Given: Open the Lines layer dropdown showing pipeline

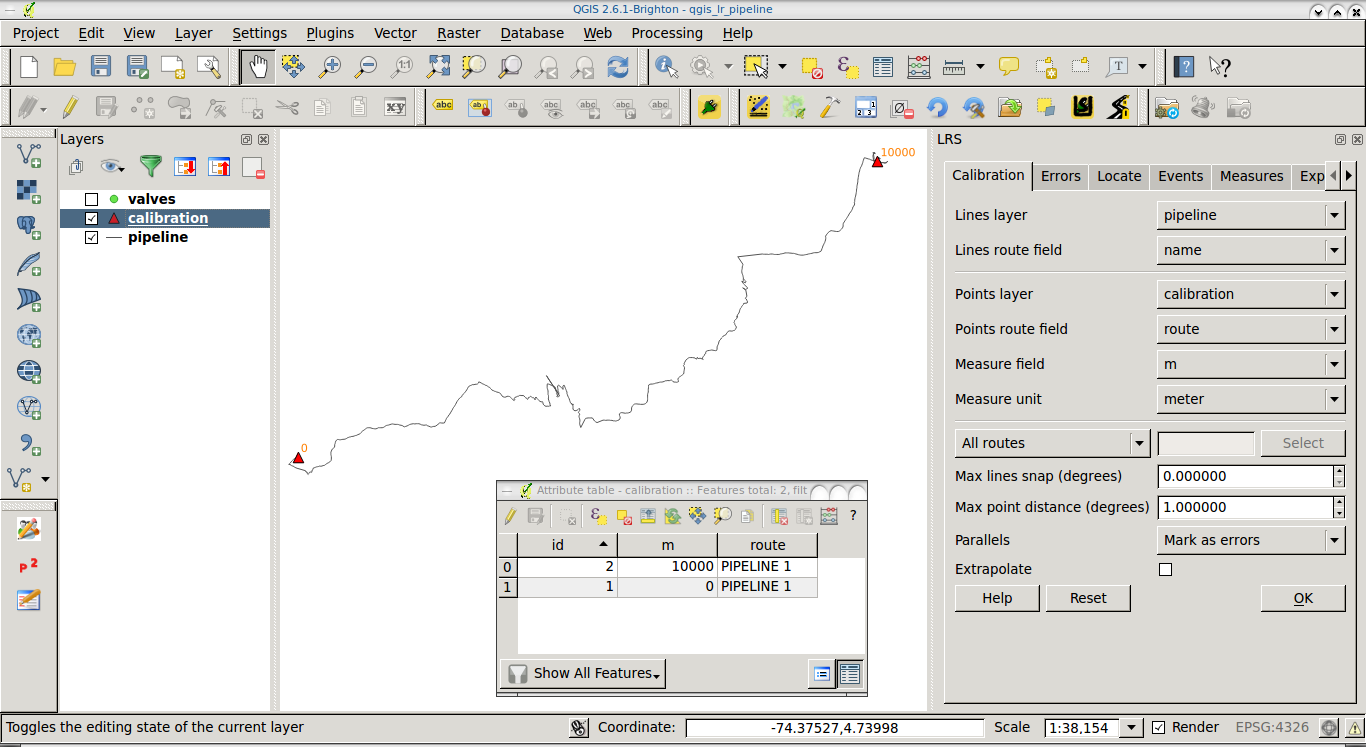Looking at the screenshot, I should click(1250, 215).
